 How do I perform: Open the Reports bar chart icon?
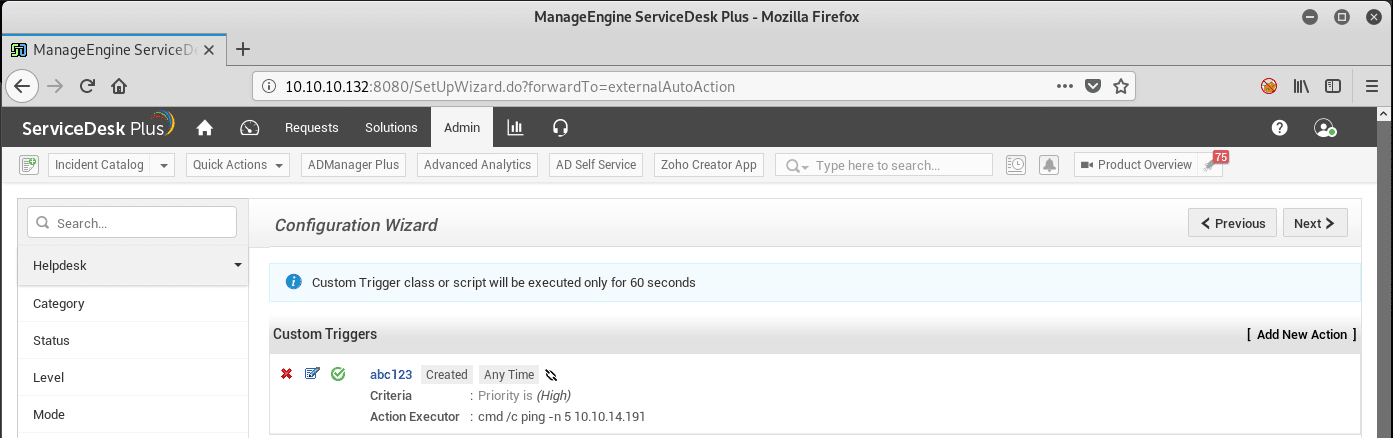[515, 127]
